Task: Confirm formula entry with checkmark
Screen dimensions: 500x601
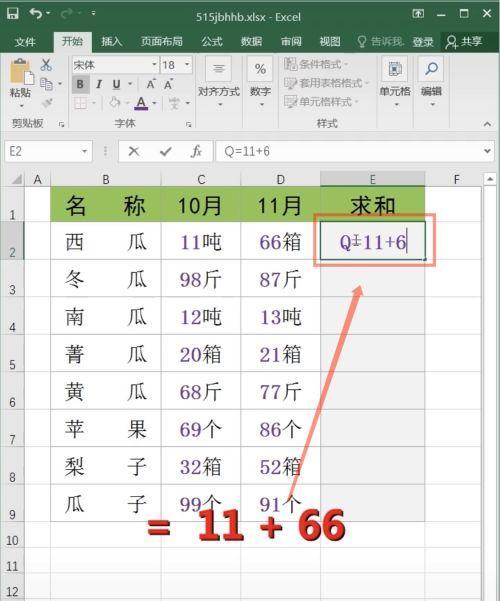Action: pyautogui.click(x=165, y=151)
